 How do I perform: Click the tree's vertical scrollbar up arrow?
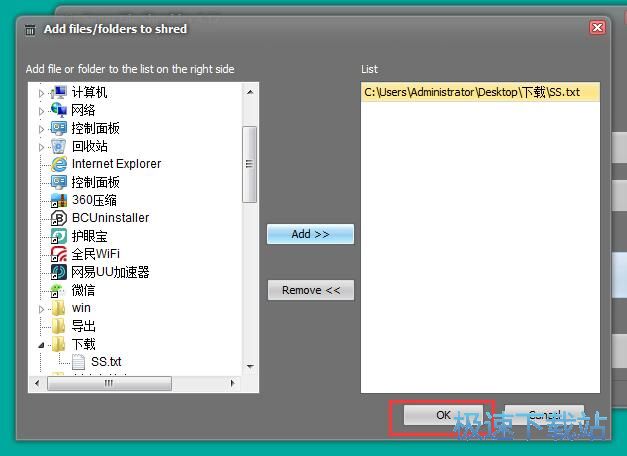pos(250,92)
